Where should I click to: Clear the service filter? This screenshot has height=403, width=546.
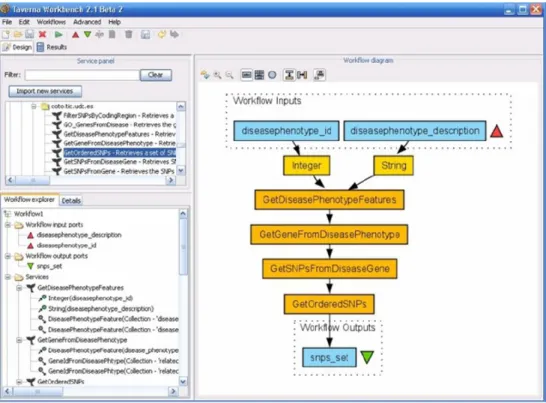coord(156,75)
